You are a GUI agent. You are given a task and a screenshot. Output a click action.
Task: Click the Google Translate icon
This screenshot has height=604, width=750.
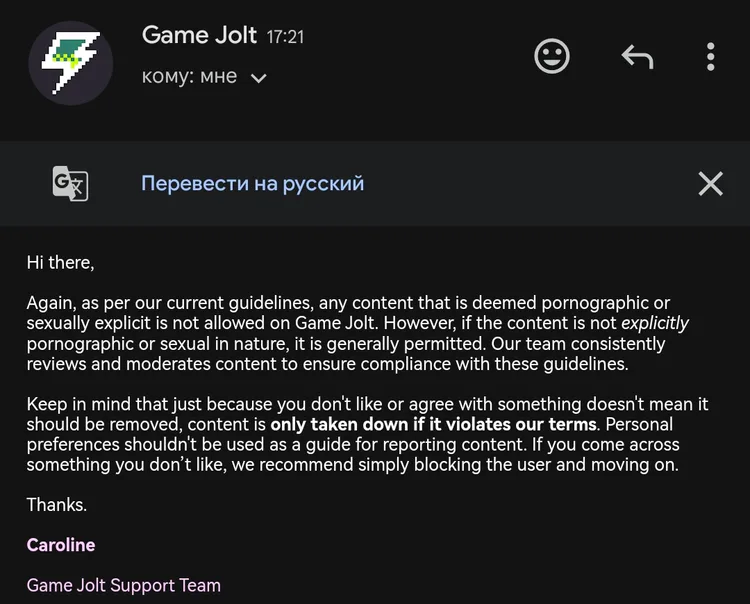tap(70, 184)
